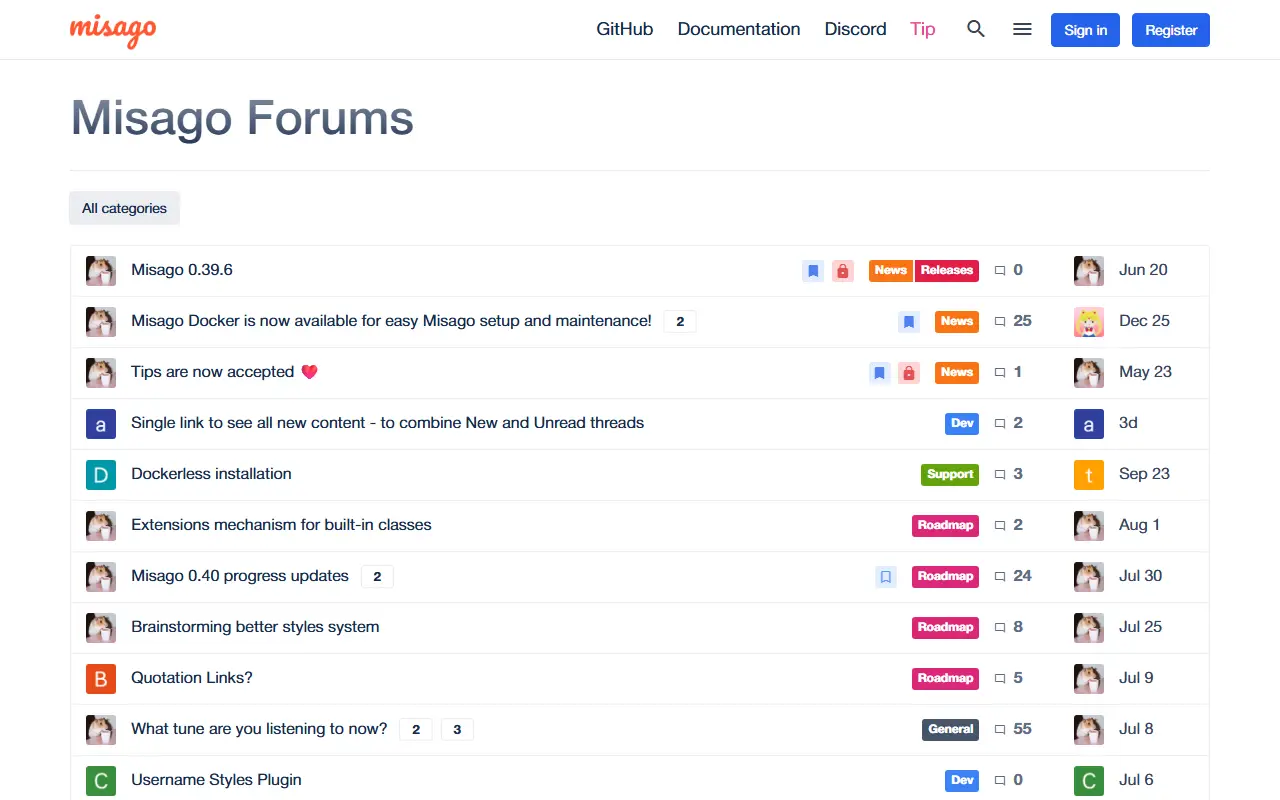
Task: Click the Sign in button
Action: pyautogui.click(x=1085, y=30)
